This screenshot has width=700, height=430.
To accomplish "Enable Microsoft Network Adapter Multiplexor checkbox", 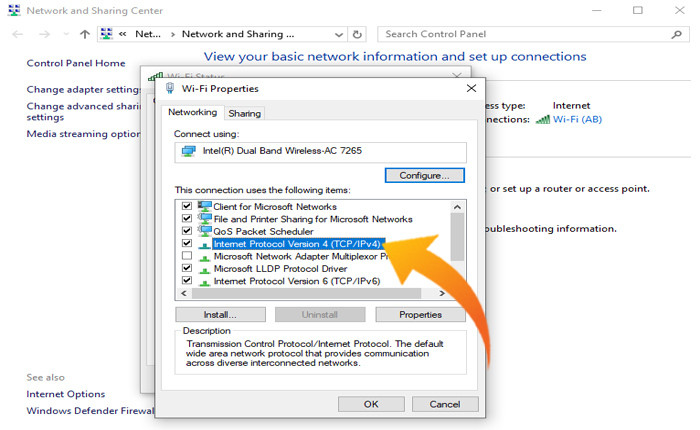I will coord(186,256).
